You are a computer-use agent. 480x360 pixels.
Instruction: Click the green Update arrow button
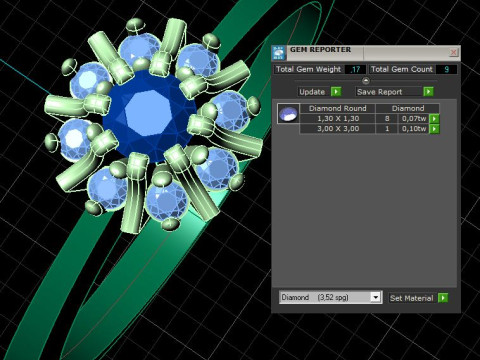336,91
